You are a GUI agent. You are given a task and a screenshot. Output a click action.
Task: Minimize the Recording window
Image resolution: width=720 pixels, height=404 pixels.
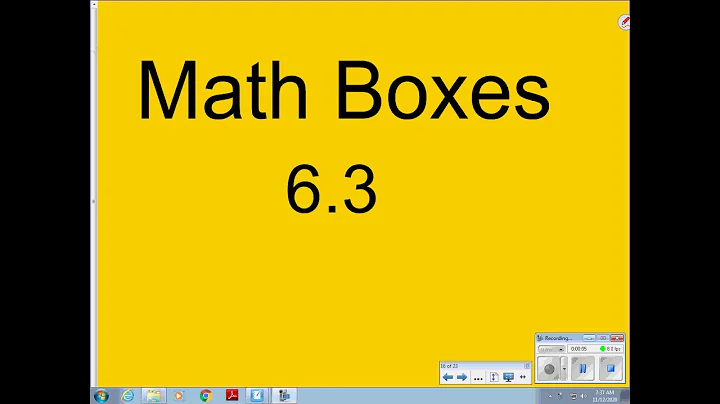click(589, 338)
